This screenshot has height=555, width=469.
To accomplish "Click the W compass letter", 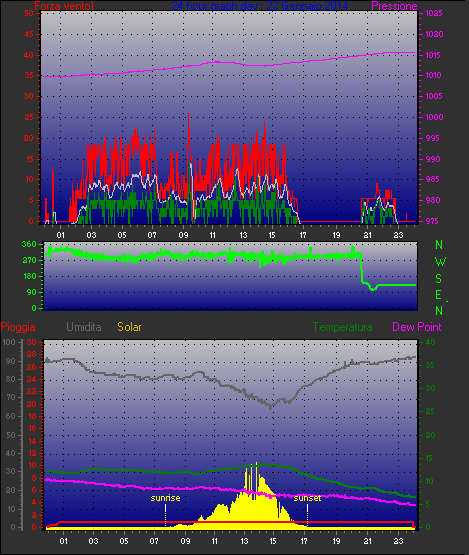I will click(x=440, y=262).
